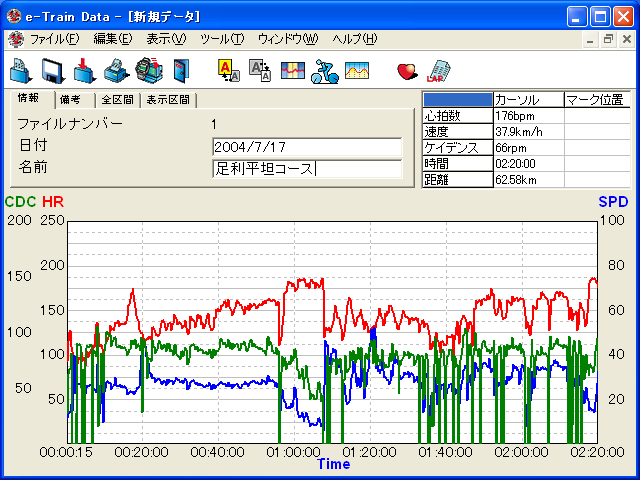Switch to the 備考 tab
Screen dimensions: 640x480
(72, 100)
